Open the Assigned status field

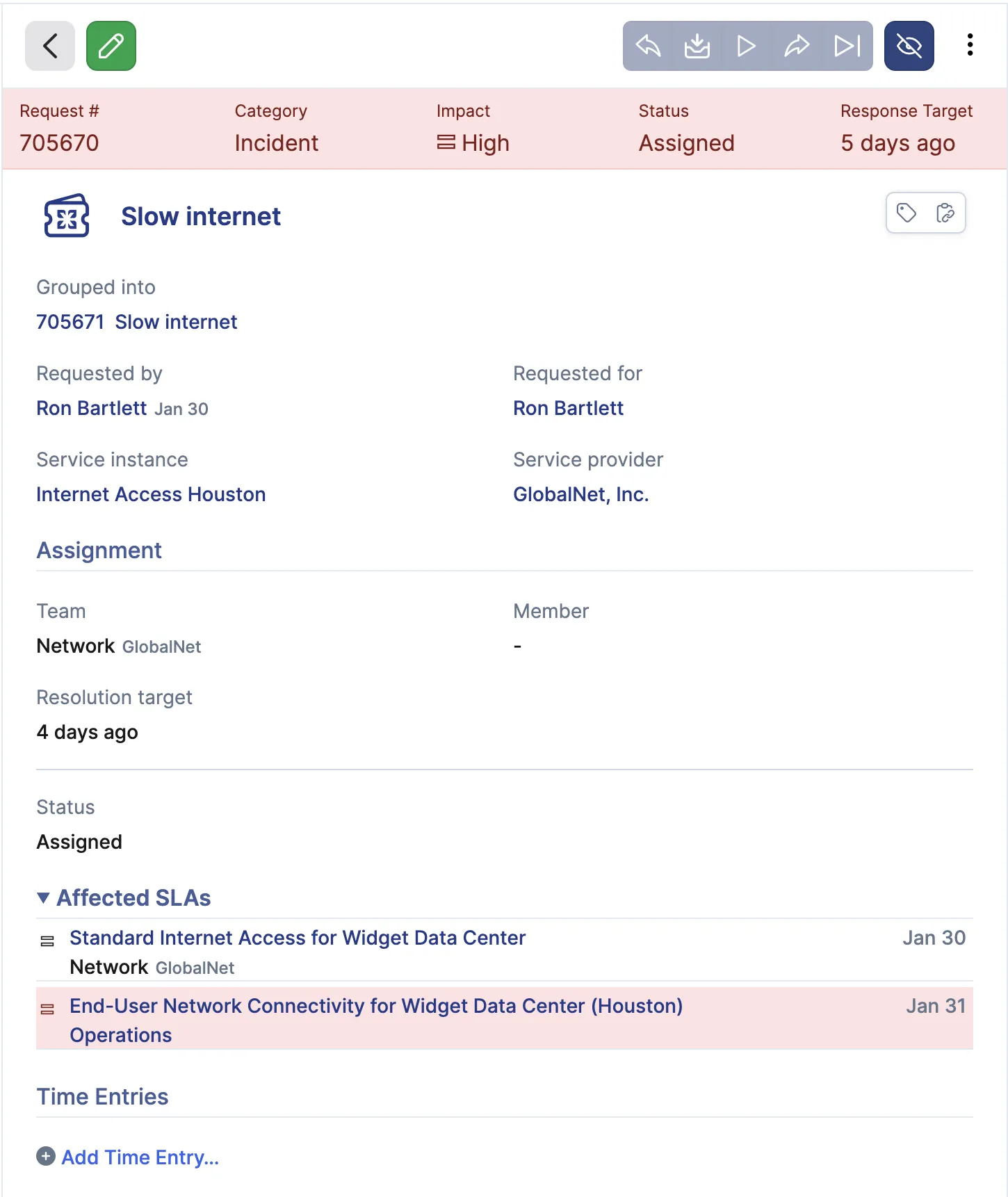685,142
